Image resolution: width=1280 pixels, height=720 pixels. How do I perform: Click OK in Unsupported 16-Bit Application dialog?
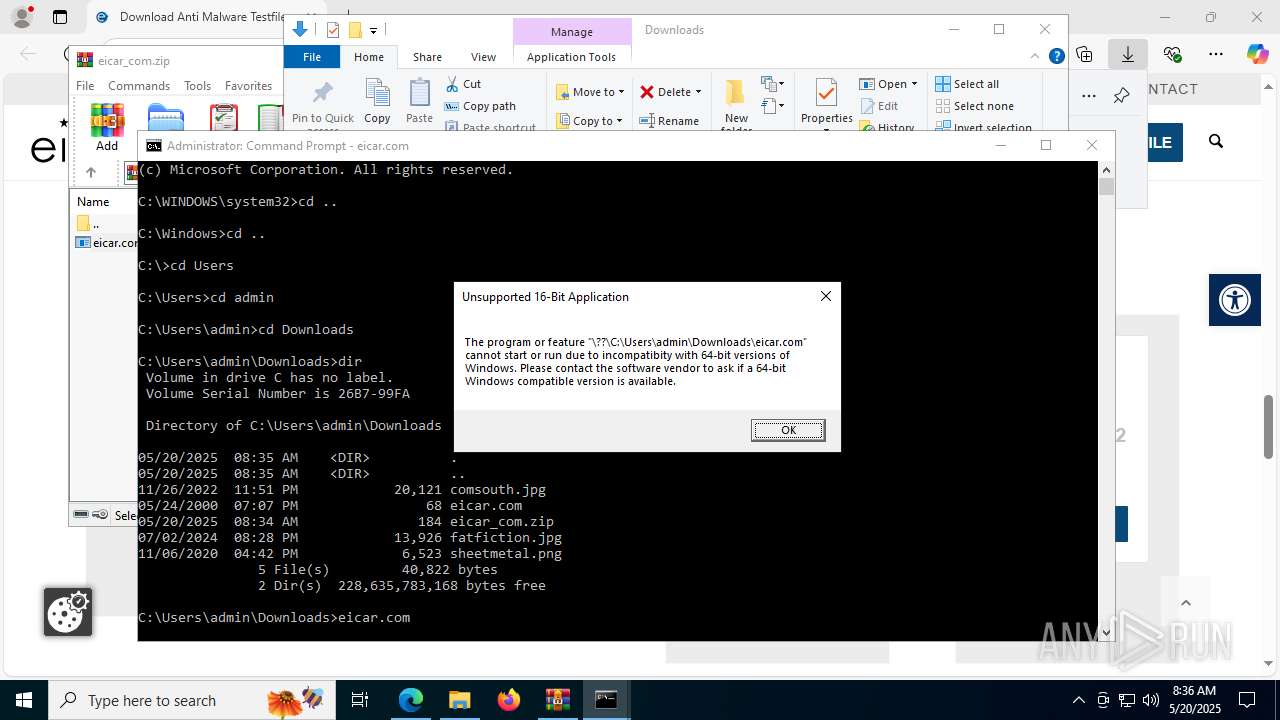click(x=788, y=430)
